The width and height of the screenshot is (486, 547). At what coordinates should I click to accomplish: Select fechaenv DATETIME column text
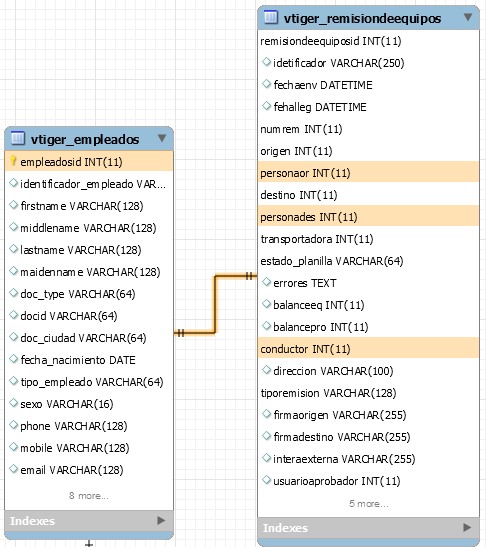coord(323,85)
